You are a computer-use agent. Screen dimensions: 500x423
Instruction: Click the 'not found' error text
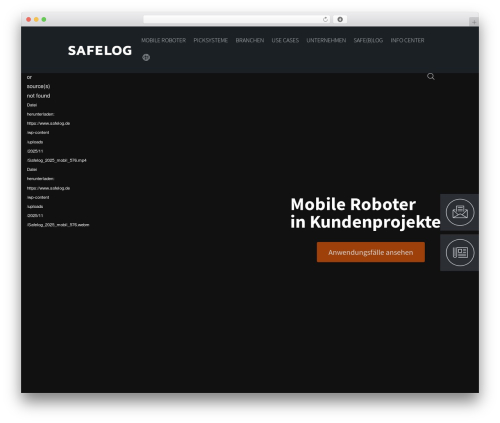pyautogui.click(x=38, y=96)
